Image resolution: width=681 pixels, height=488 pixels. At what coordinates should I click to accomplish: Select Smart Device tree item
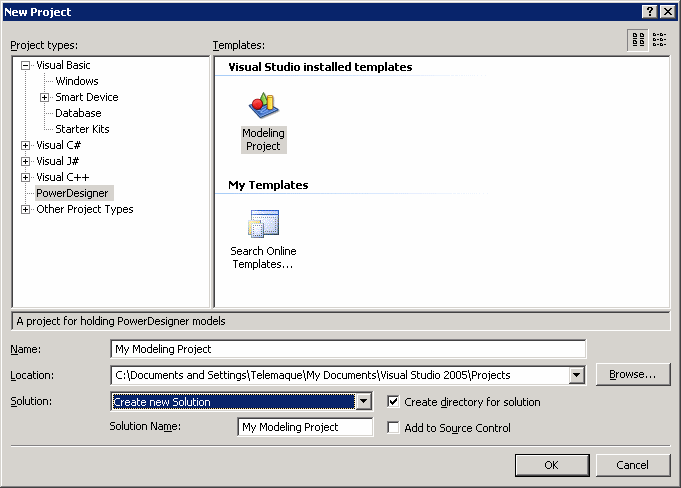pos(87,97)
